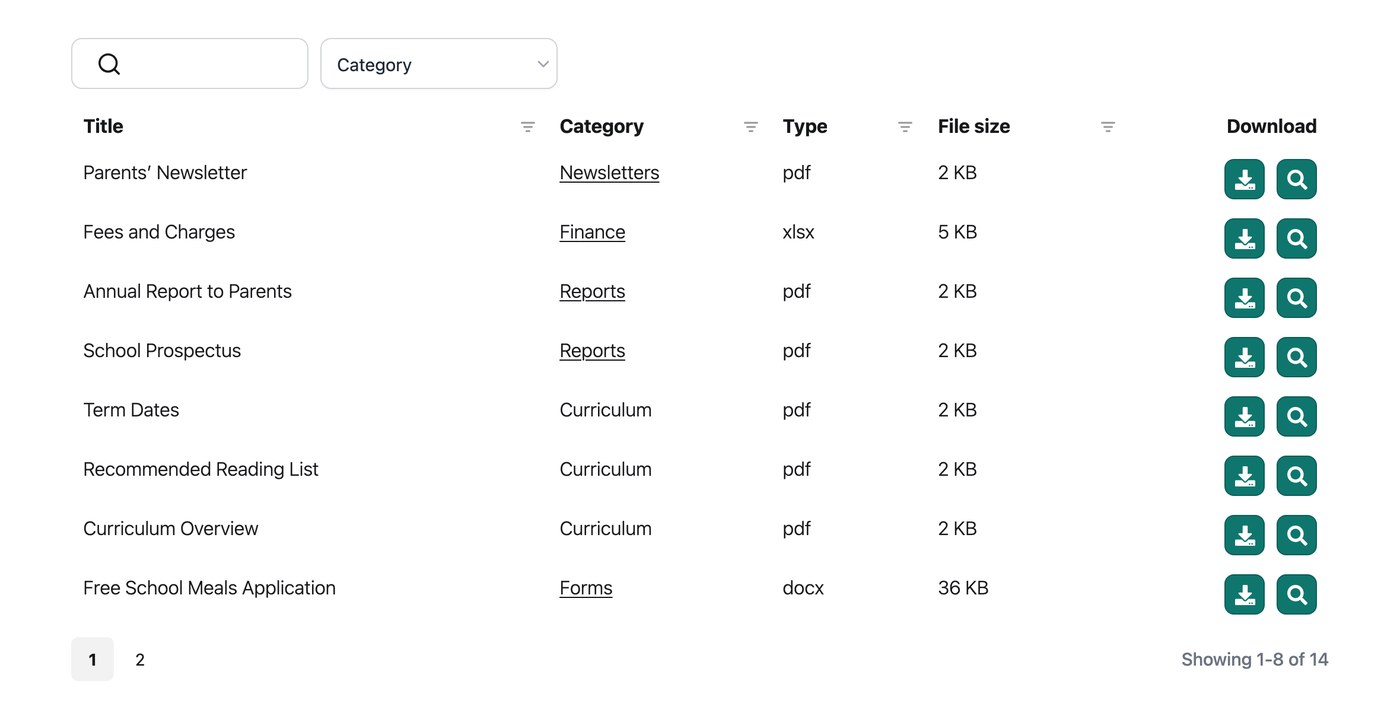Click into the search input field
Screen dimensions: 1400x719
189,64
